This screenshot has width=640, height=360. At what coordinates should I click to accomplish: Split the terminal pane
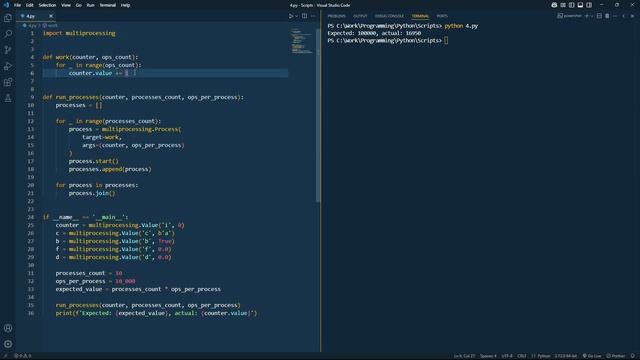click(599, 16)
